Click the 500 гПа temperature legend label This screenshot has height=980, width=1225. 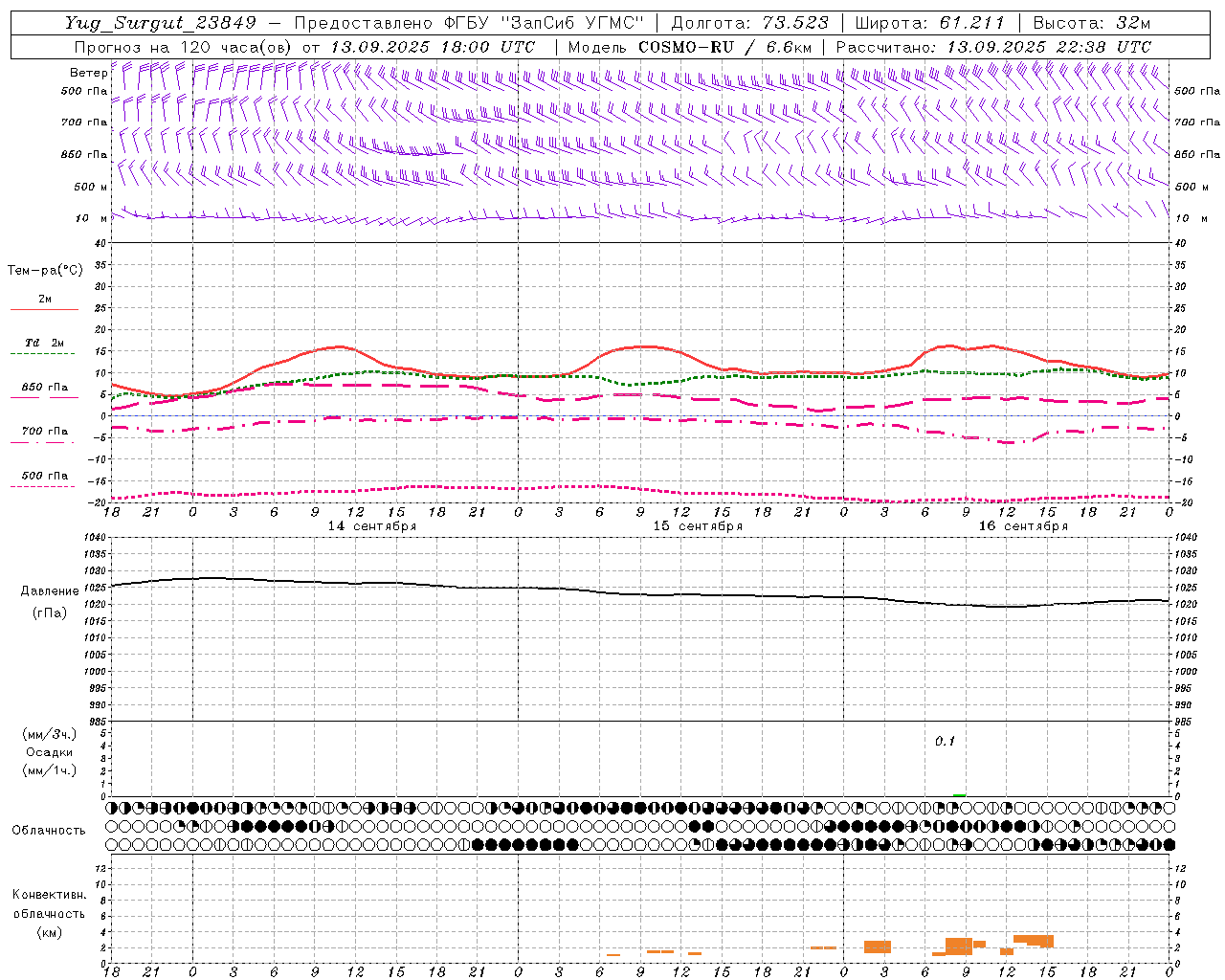click(45, 476)
